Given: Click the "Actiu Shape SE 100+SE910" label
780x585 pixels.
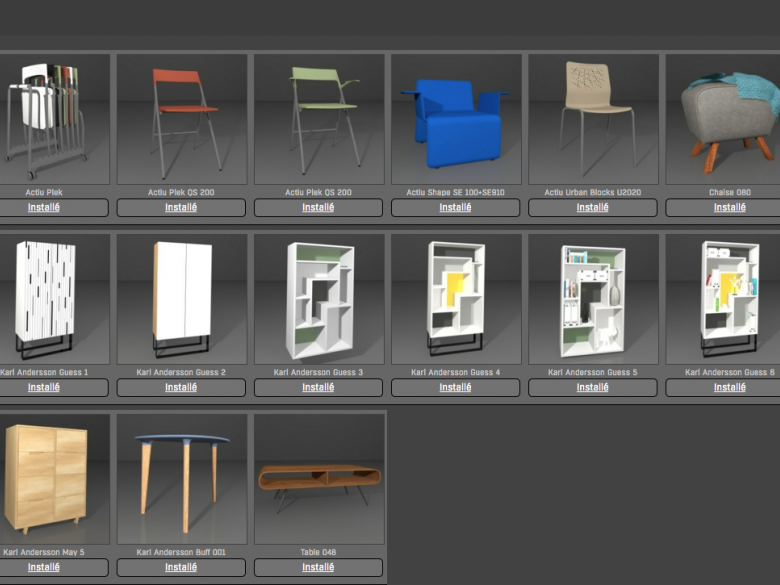Looking at the screenshot, I should pos(455,192).
